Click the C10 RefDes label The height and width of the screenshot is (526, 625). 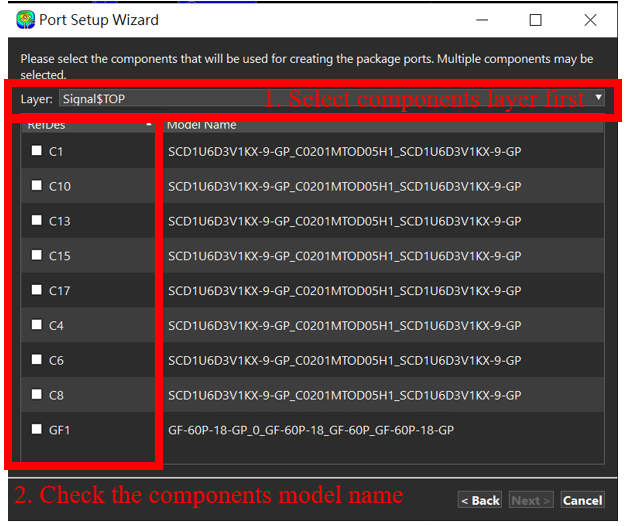60,186
